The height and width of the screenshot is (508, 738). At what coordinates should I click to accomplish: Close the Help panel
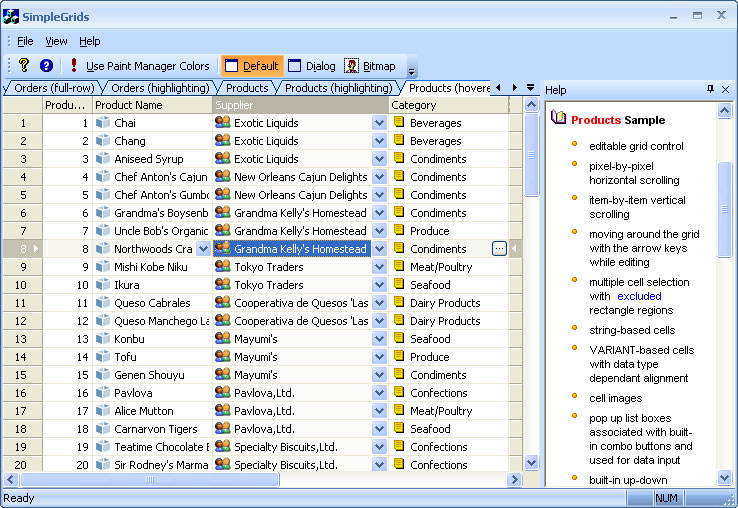(725, 89)
